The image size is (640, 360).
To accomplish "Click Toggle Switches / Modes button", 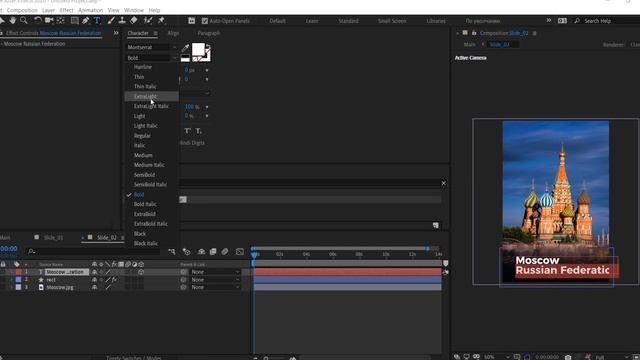I will pyautogui.click(x=133, y=358).
